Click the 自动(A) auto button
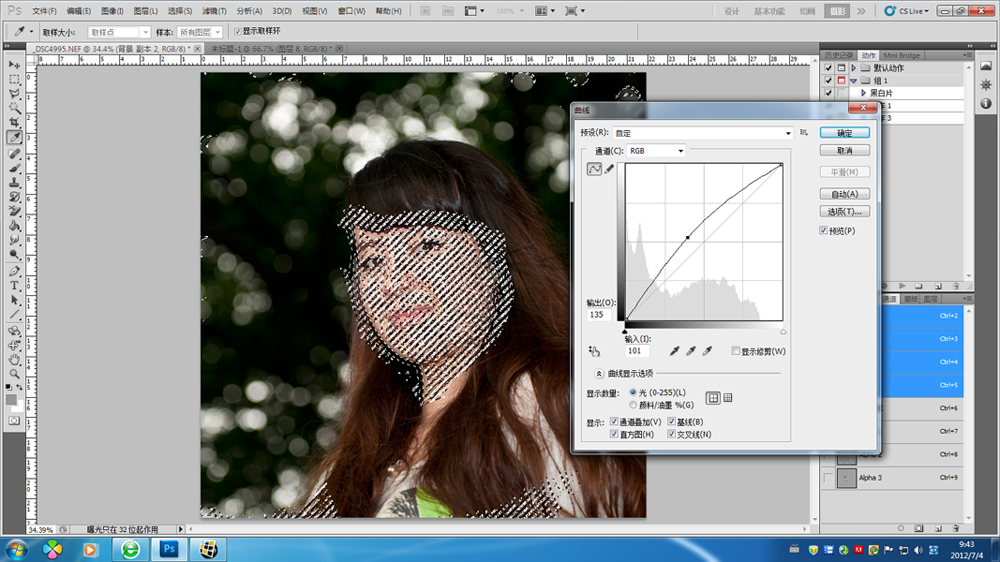Image resolution: width=1000 pixels, height=562 pixels. (844, 194)
